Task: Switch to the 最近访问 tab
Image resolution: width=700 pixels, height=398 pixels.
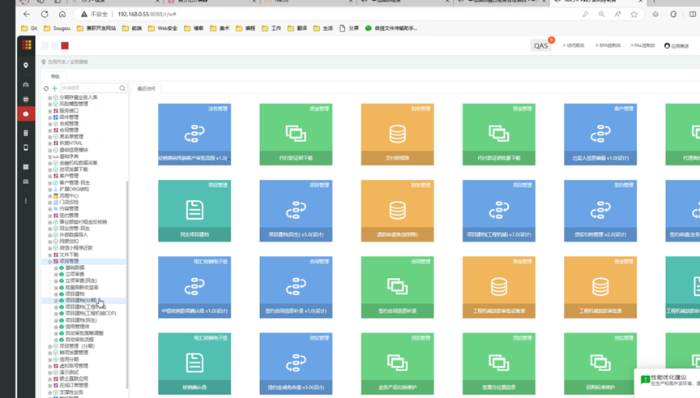Action: [146, 88]
